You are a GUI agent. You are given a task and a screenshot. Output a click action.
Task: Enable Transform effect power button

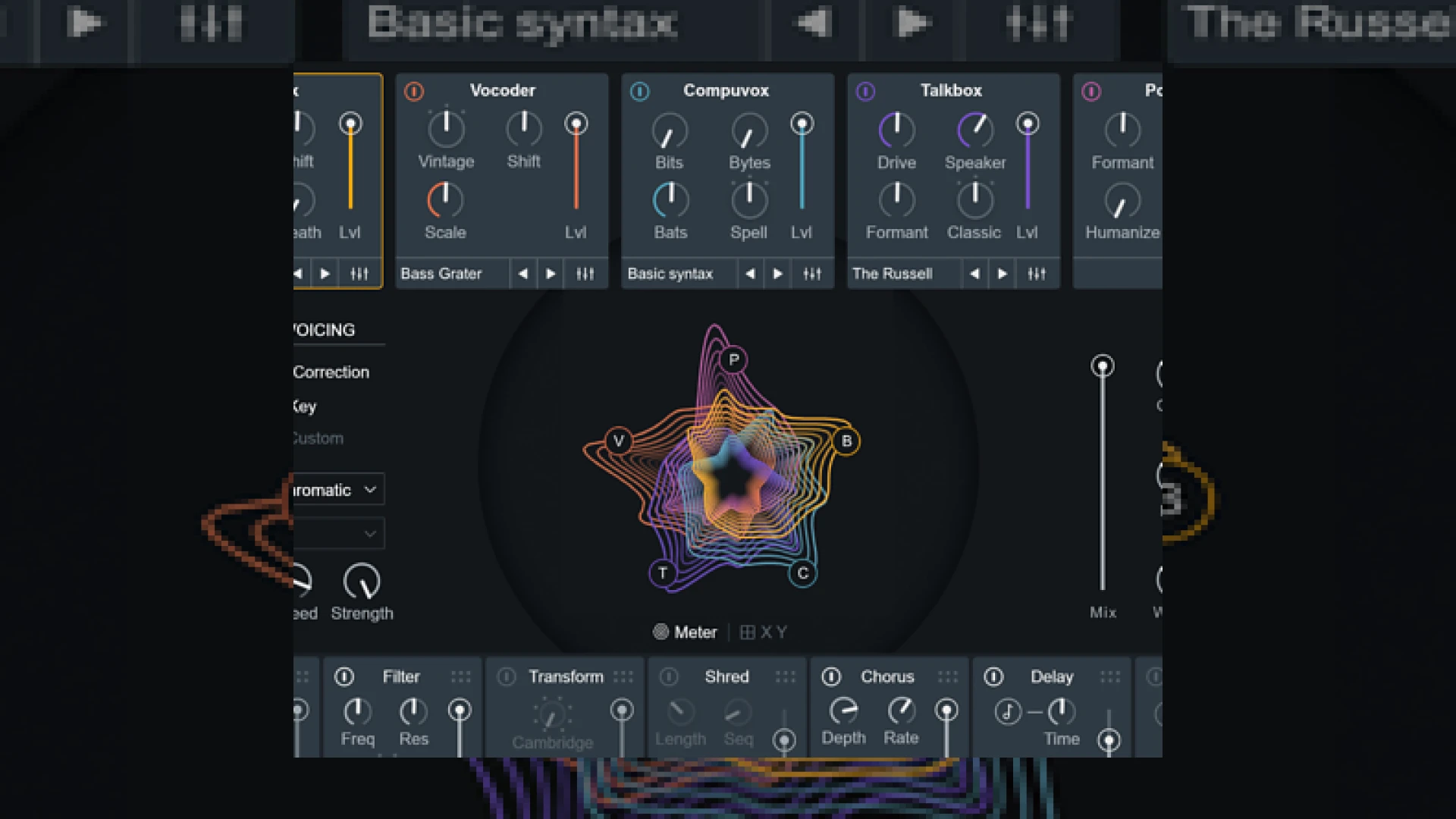coord(507,676)
